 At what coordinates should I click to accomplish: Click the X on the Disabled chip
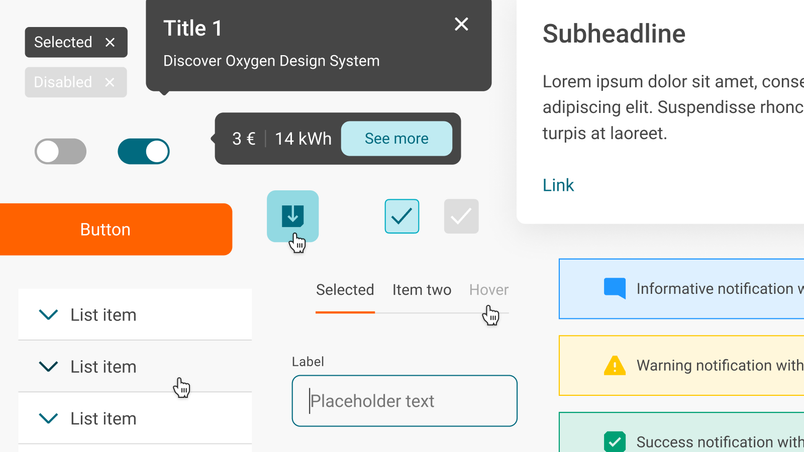click(x=110, y=83)
